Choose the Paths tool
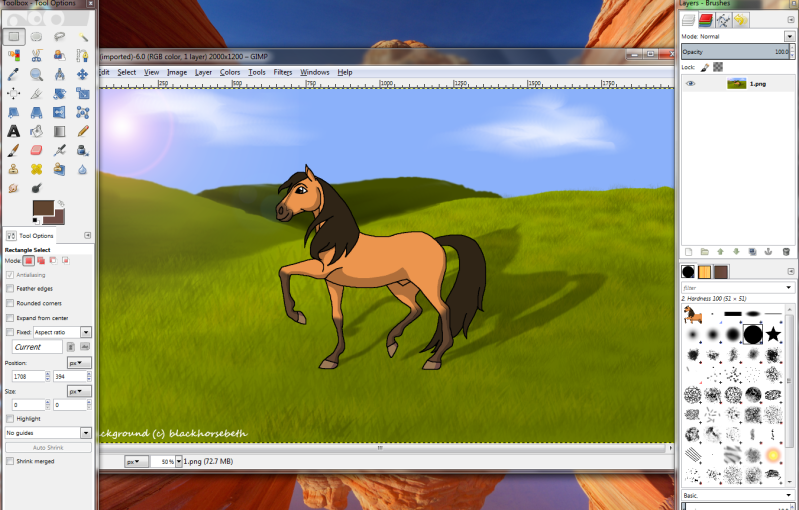The image size is (799, 510). [x=83, y=55]
